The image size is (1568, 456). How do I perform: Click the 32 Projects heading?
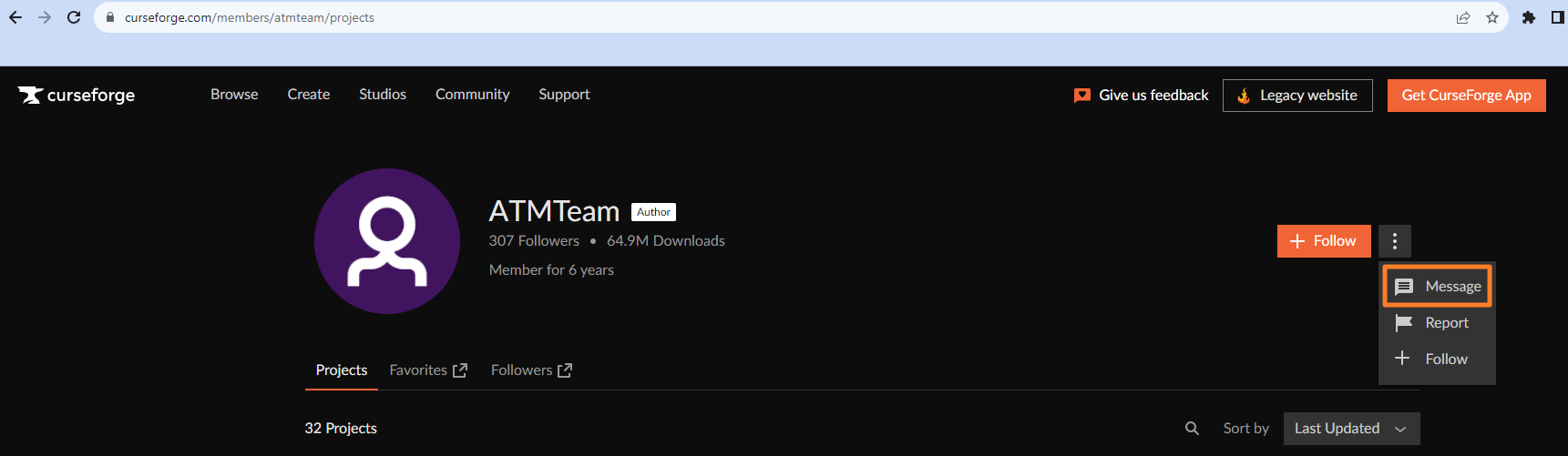click(x=341, y=429)
